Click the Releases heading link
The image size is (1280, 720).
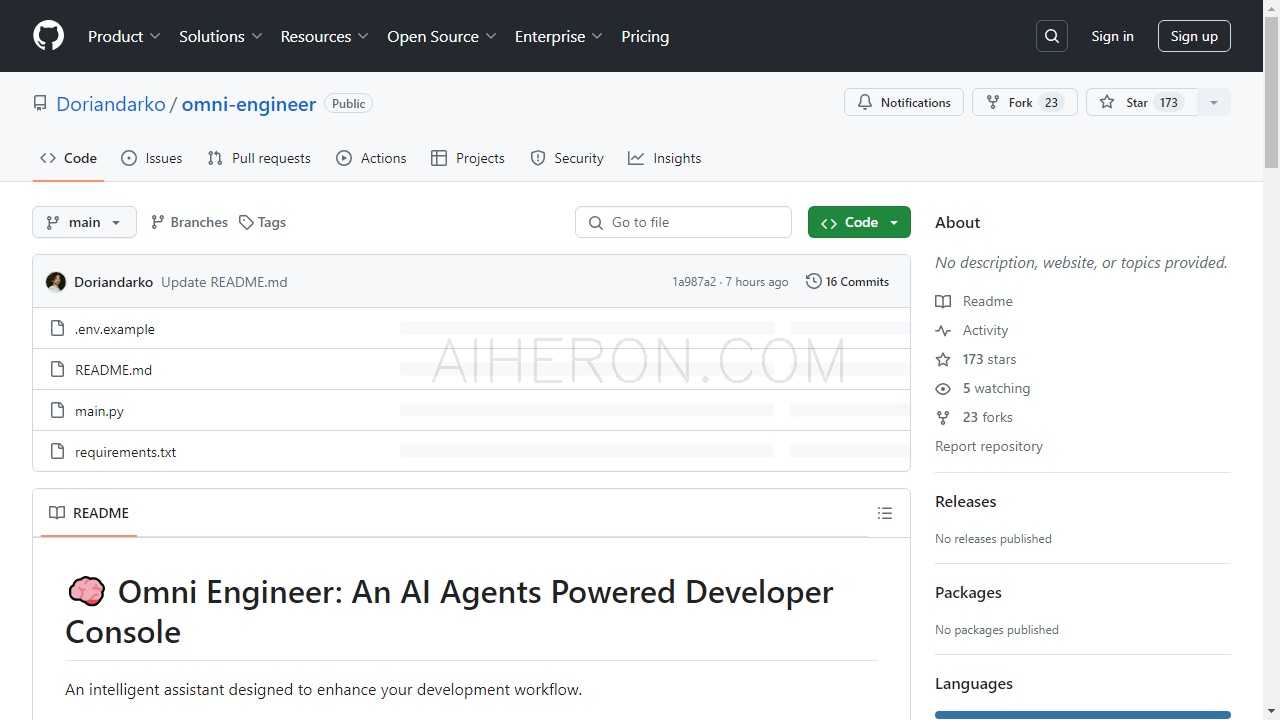(x=966, y=501)
